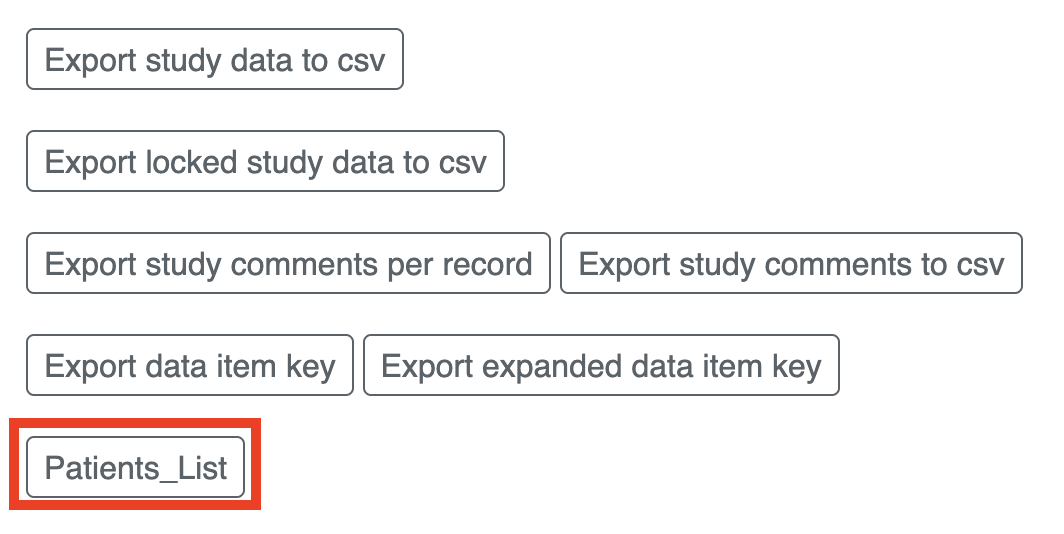Get the expanded data item key export
1064x534 pixels.
click(600, 366)
